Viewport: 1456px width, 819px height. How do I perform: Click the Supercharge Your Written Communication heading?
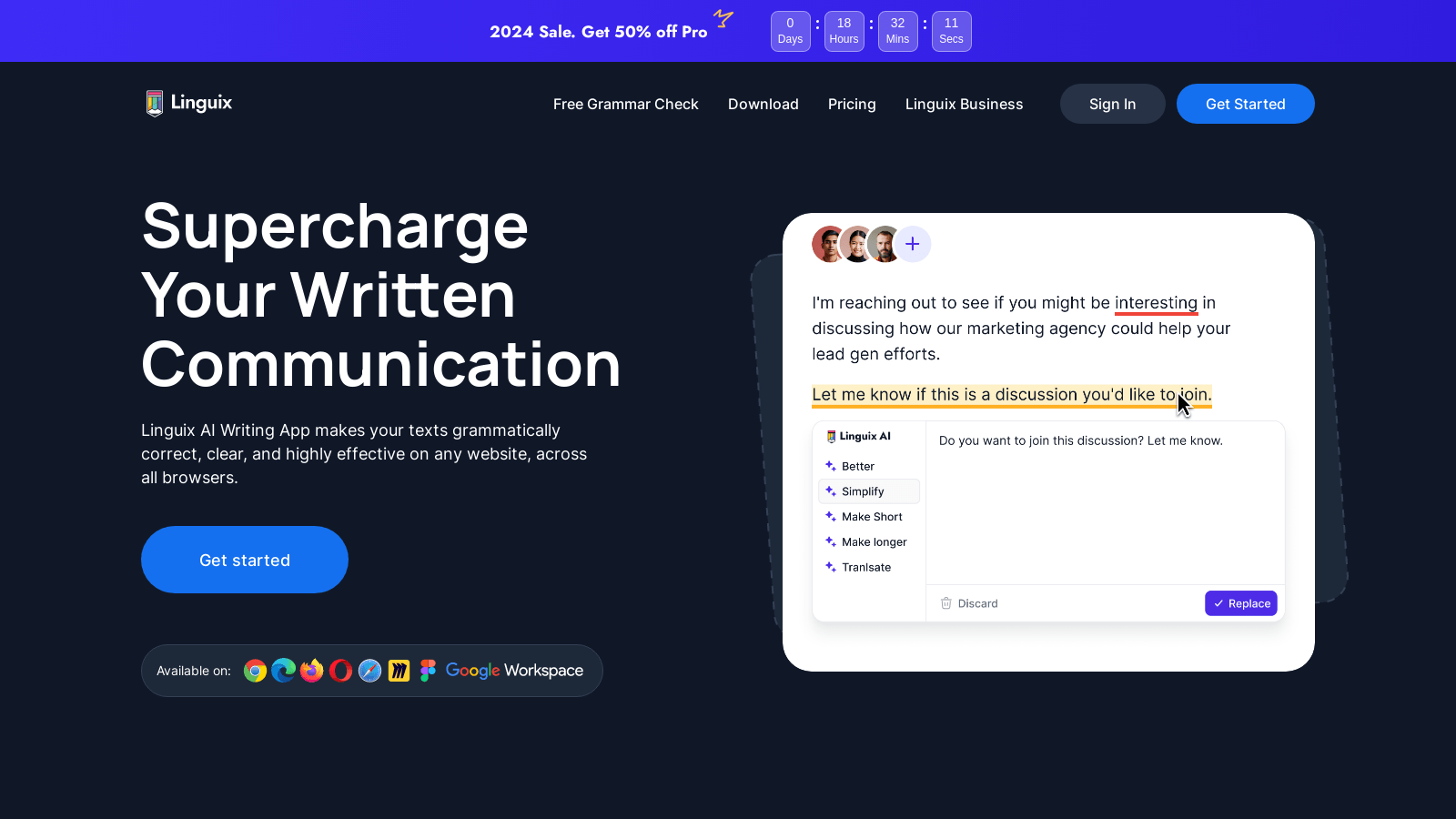point(381,295)
